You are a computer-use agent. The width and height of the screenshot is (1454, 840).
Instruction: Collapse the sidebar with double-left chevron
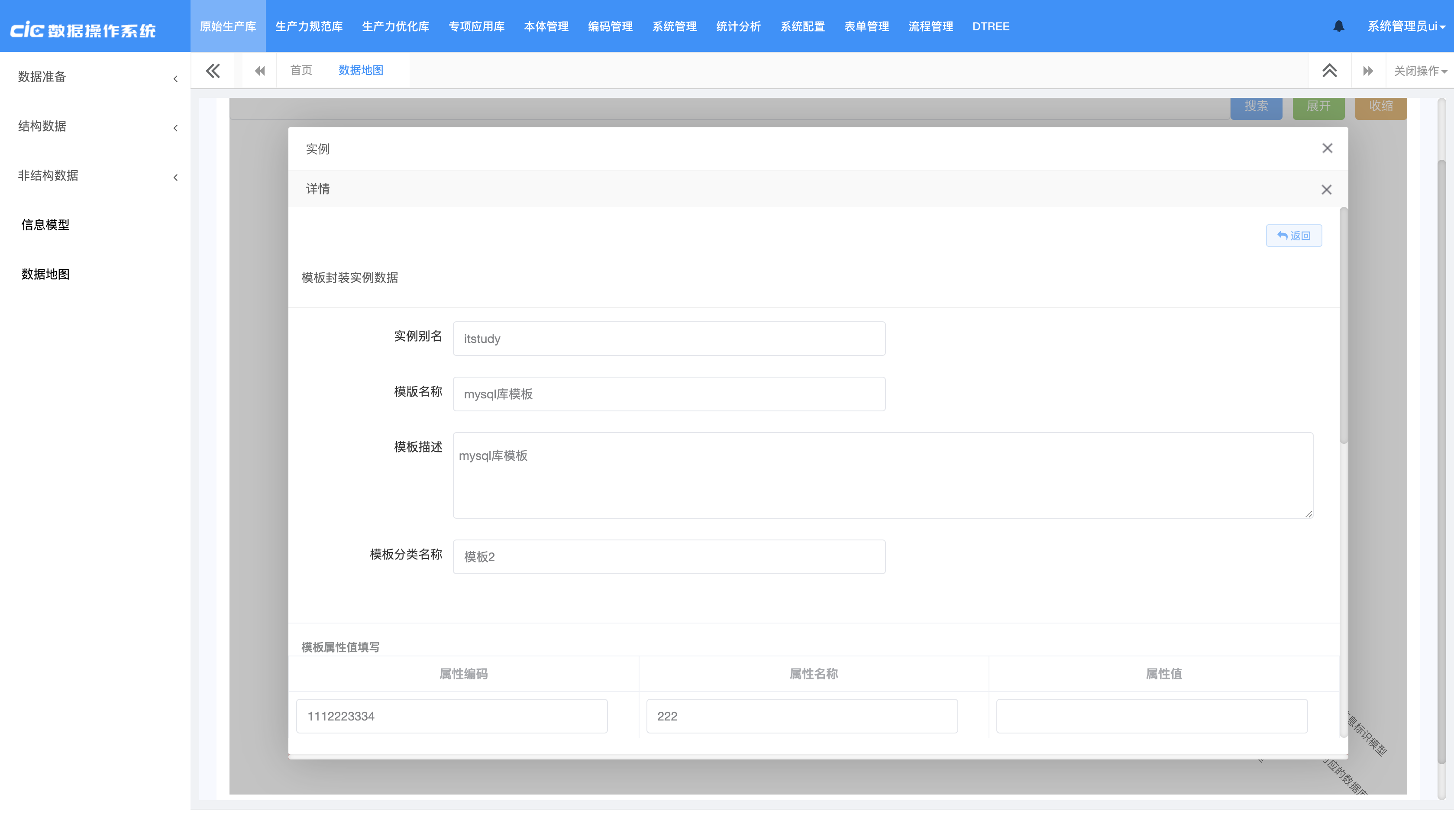coord(213,71)
